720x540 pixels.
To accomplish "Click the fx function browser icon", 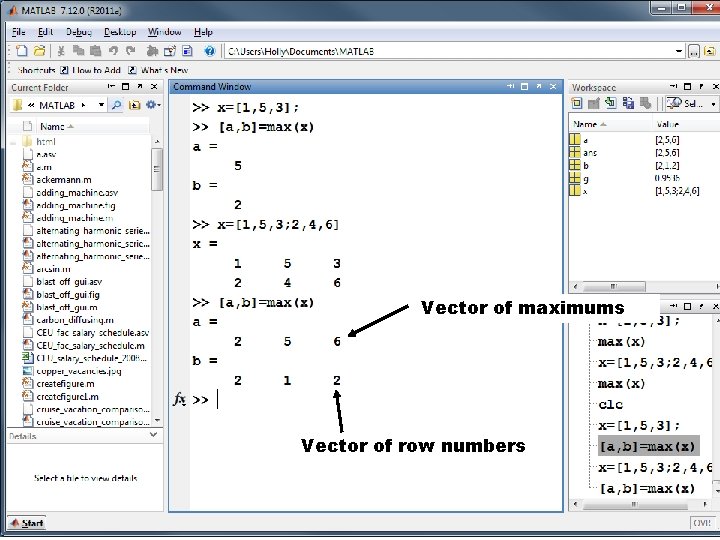I will pyautogui.click(x=180, y=399).
